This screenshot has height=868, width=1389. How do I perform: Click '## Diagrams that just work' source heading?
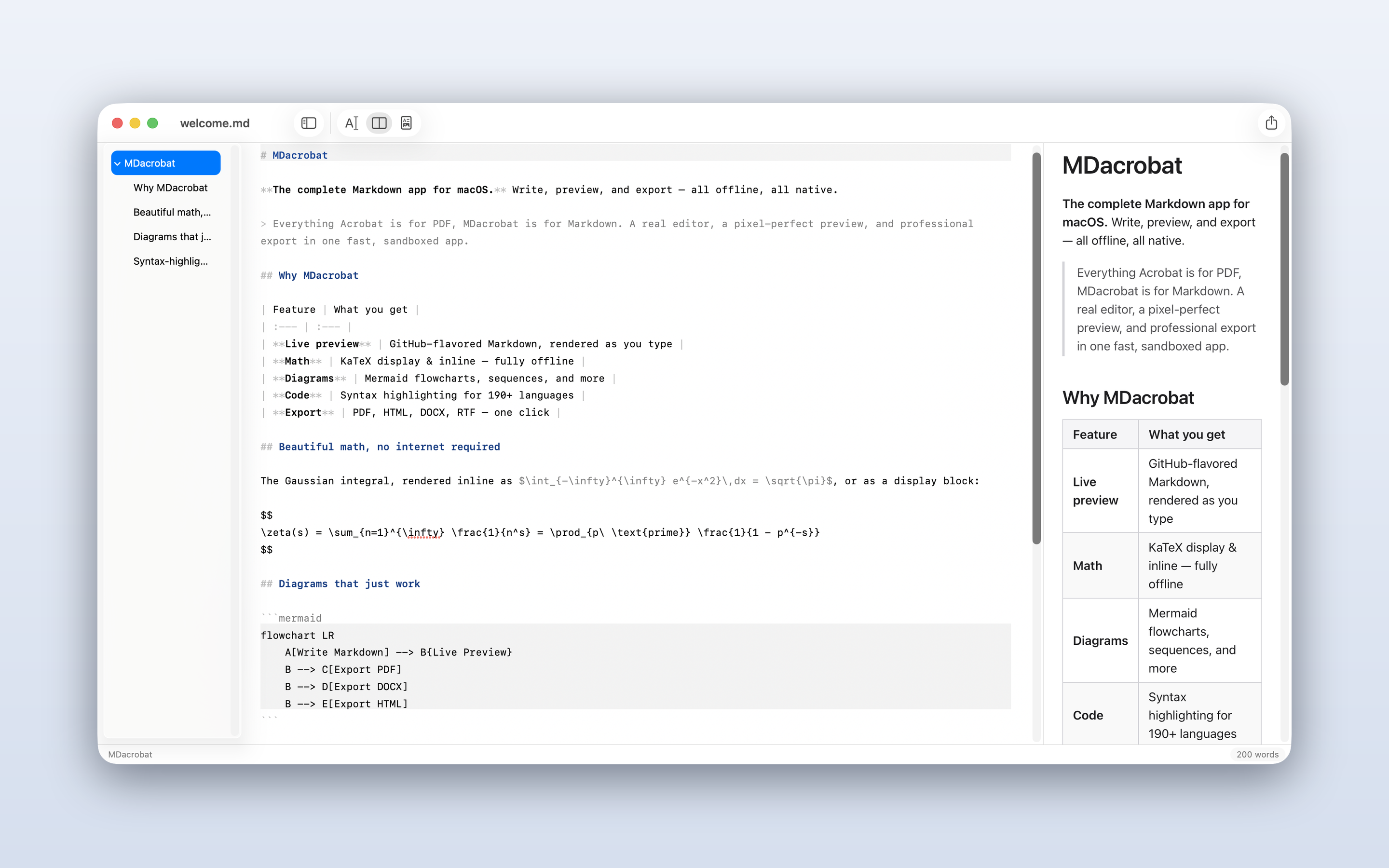point(340,584)
